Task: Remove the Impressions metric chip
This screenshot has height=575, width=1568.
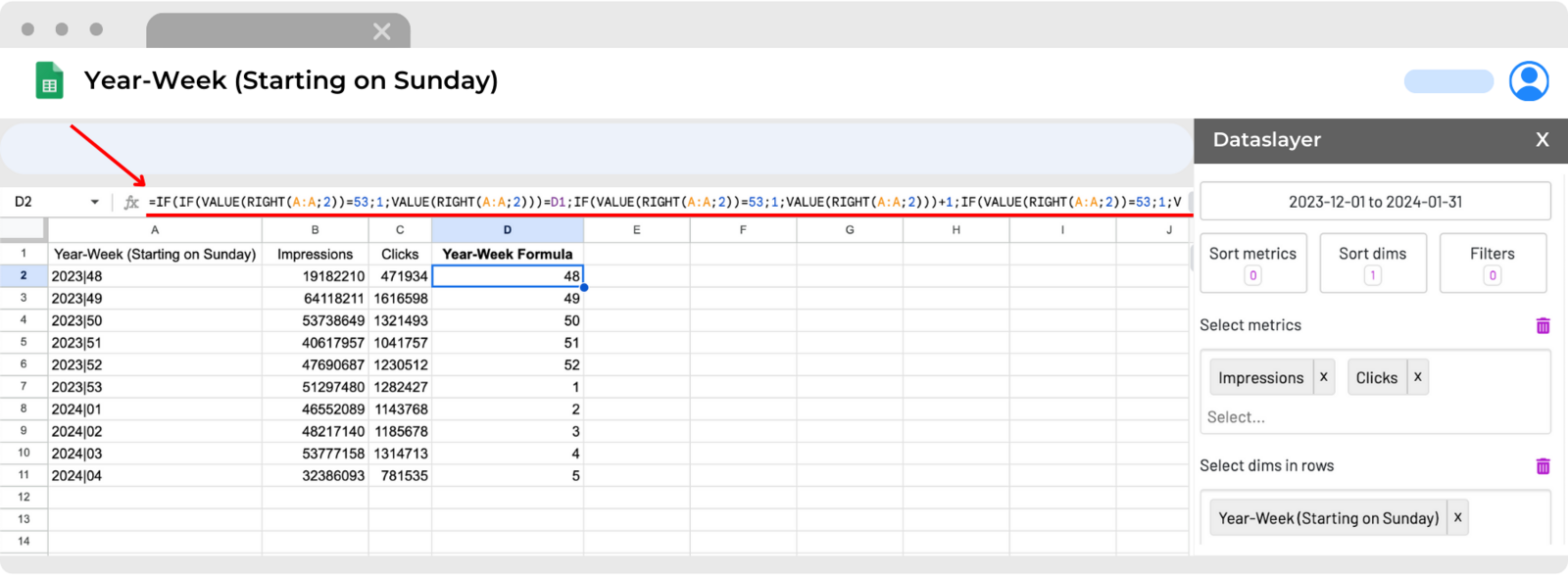Action: click(x=1323, y=377)
